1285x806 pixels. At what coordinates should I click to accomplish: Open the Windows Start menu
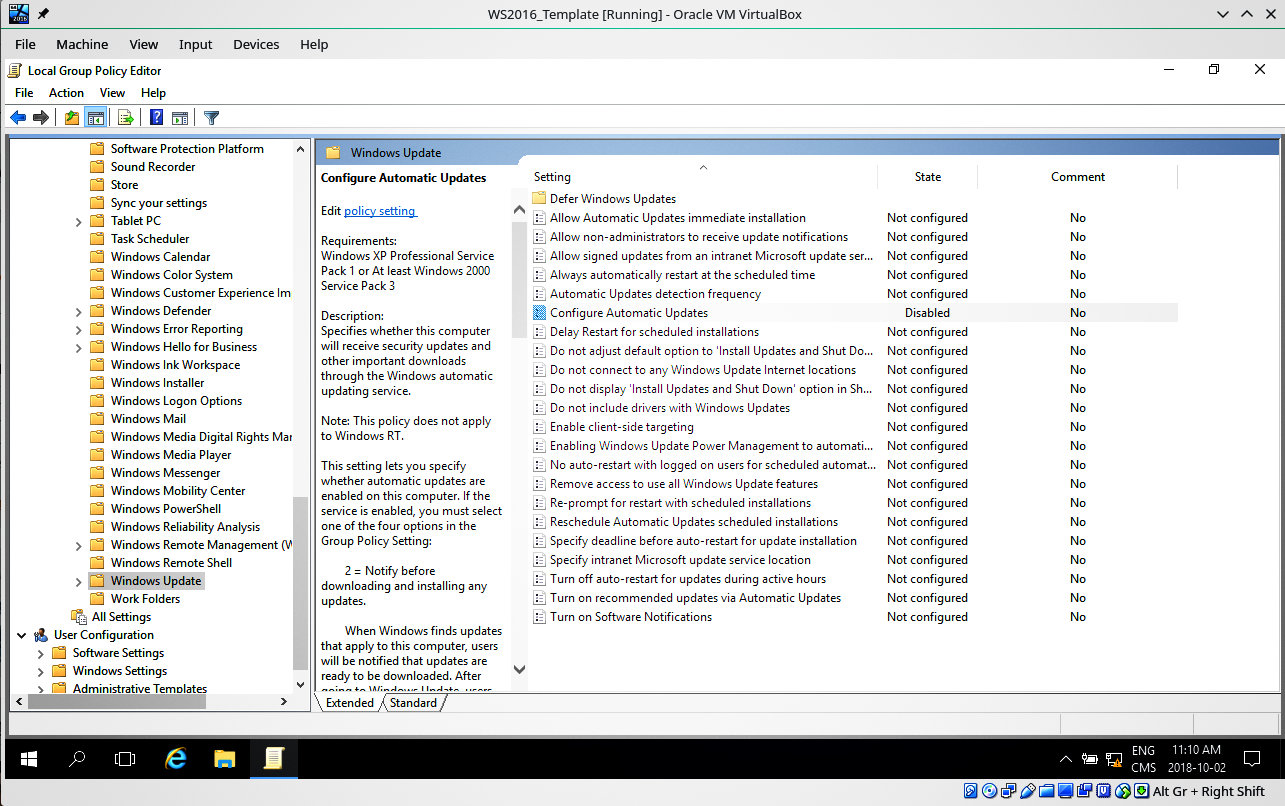28,759
